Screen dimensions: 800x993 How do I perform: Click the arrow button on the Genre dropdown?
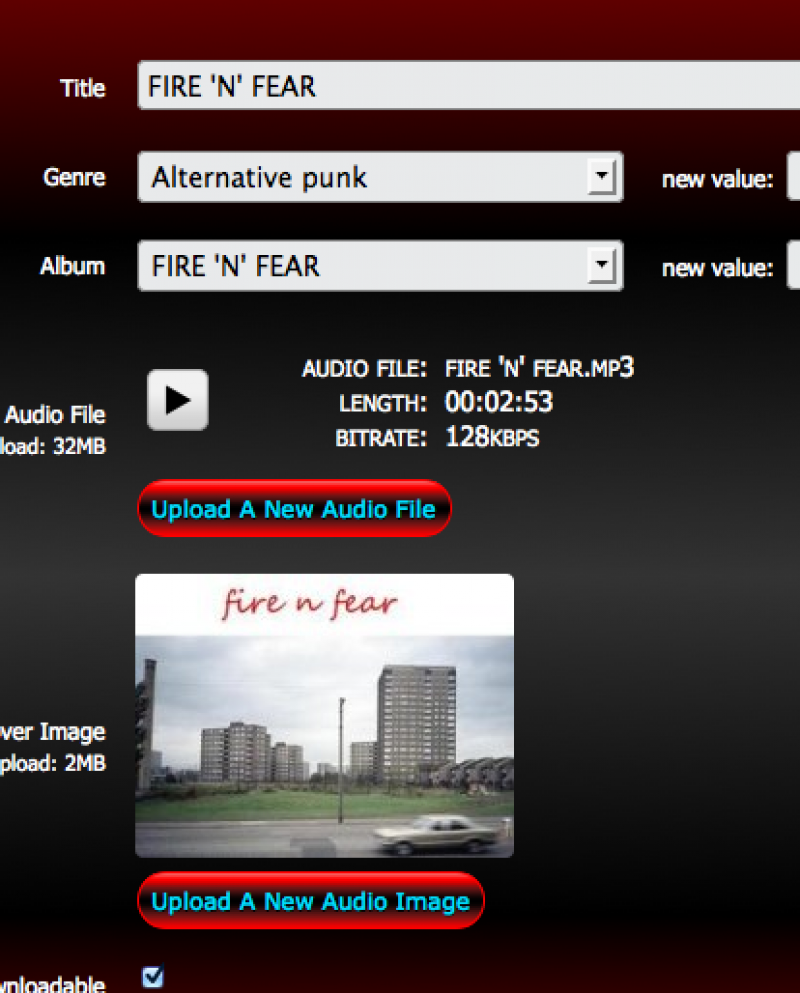click(601, 177)
